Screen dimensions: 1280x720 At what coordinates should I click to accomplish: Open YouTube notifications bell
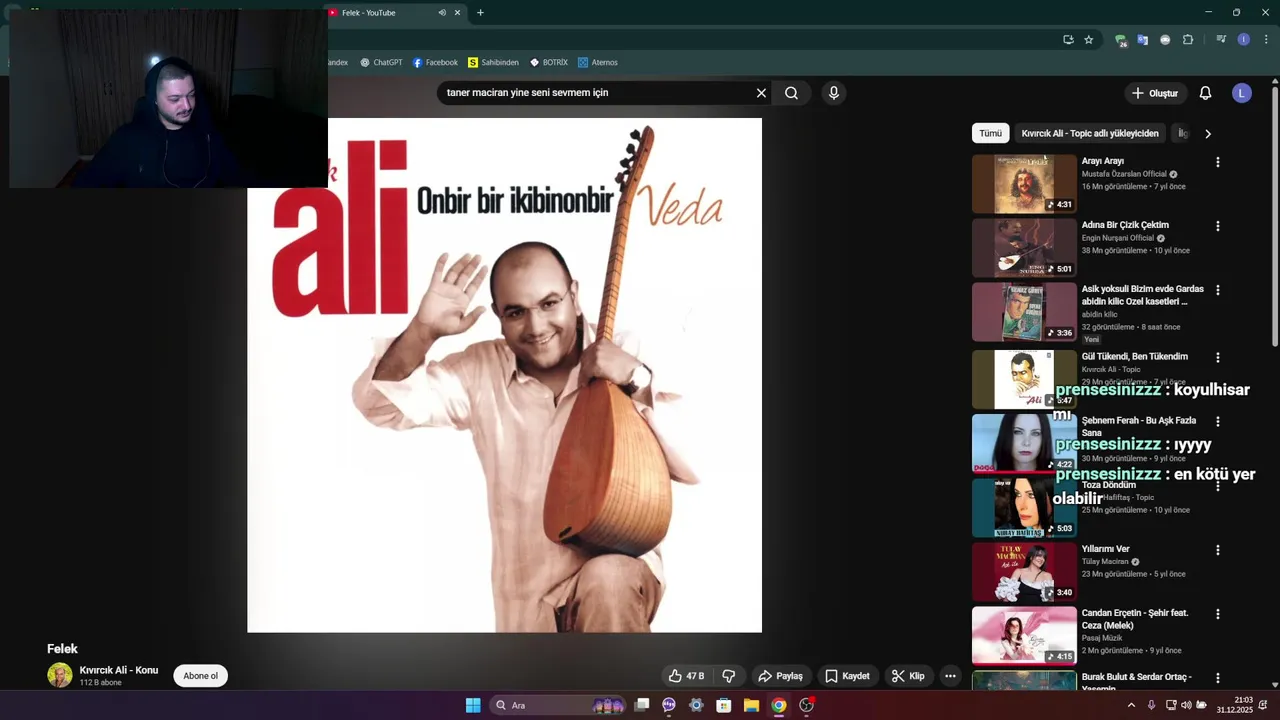[1205, 93]
